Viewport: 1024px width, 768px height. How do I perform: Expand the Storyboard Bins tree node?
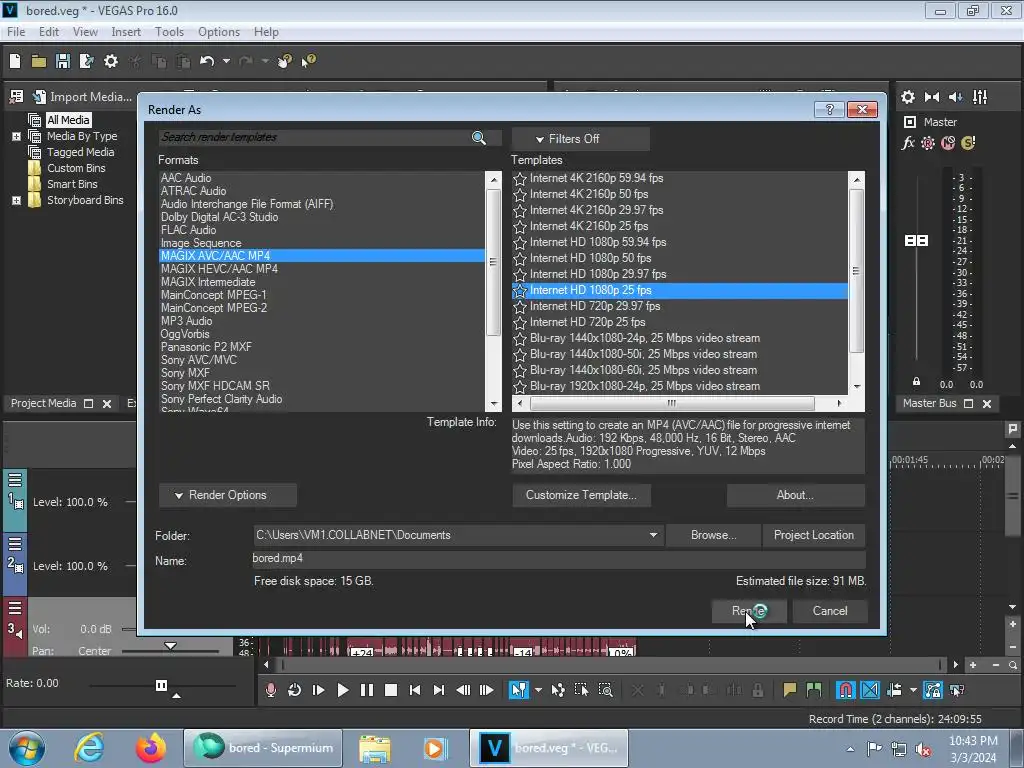click(x=16, y=200)
